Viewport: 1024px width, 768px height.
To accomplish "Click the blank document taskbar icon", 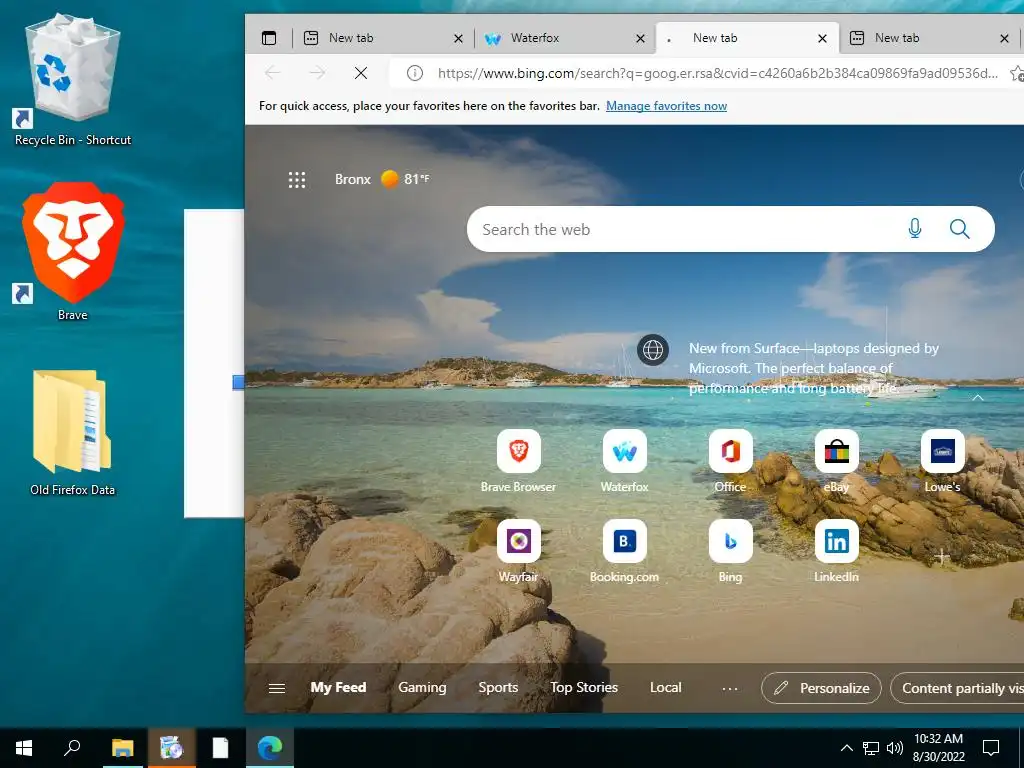I will 221,748.
